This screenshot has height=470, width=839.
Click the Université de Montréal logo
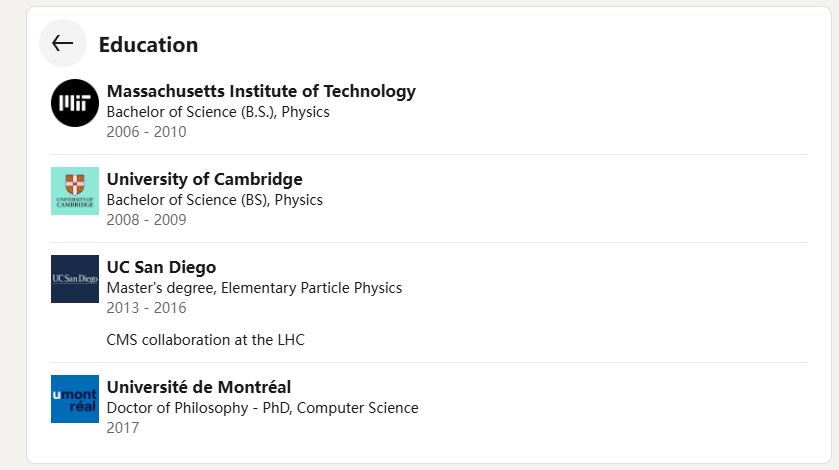(75, 399)
